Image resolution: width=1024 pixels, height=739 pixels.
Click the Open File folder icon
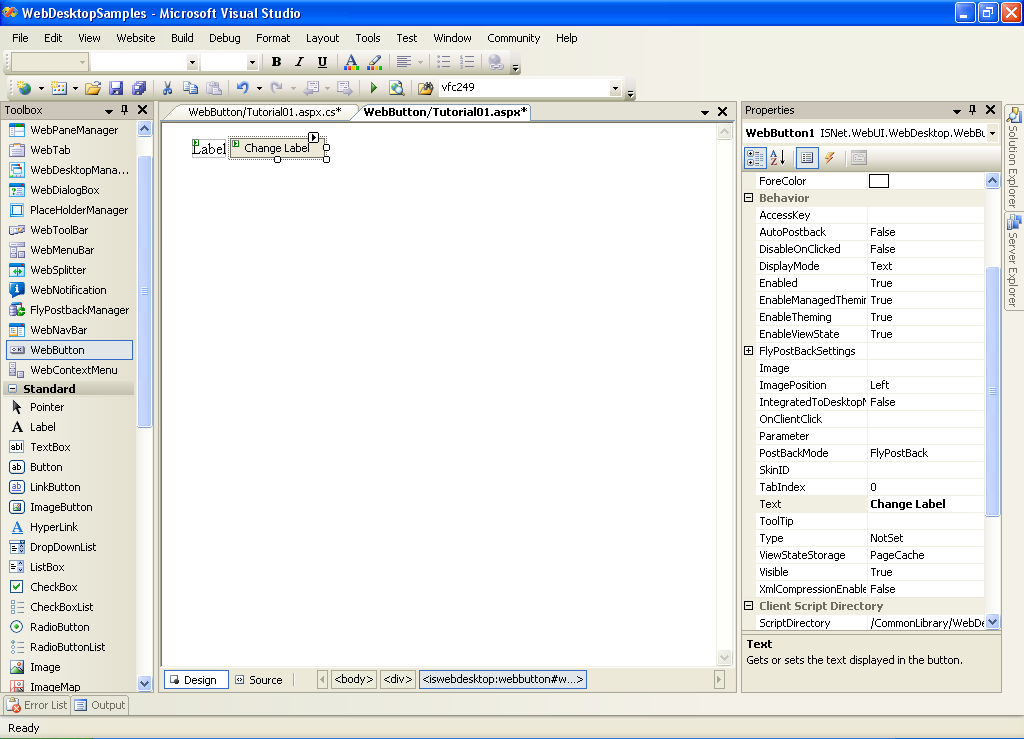(x=93, y=88)
